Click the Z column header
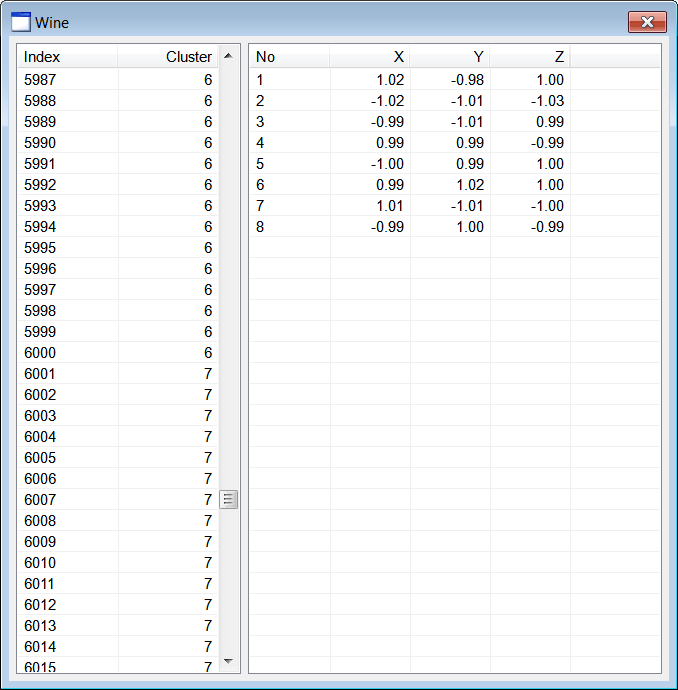Viewport: 678px width, 690px height. coord(530,56)
